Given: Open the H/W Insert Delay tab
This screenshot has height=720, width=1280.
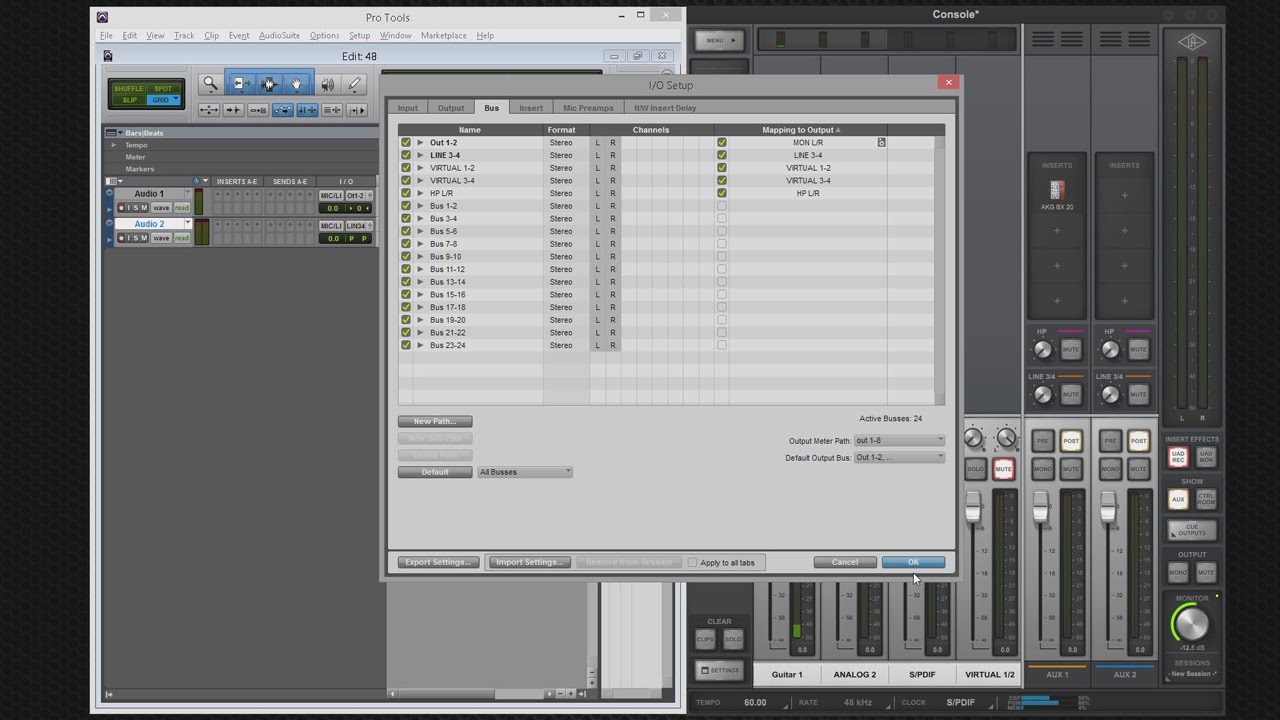Looking at the screenshot, I should [x=665, y=108].
